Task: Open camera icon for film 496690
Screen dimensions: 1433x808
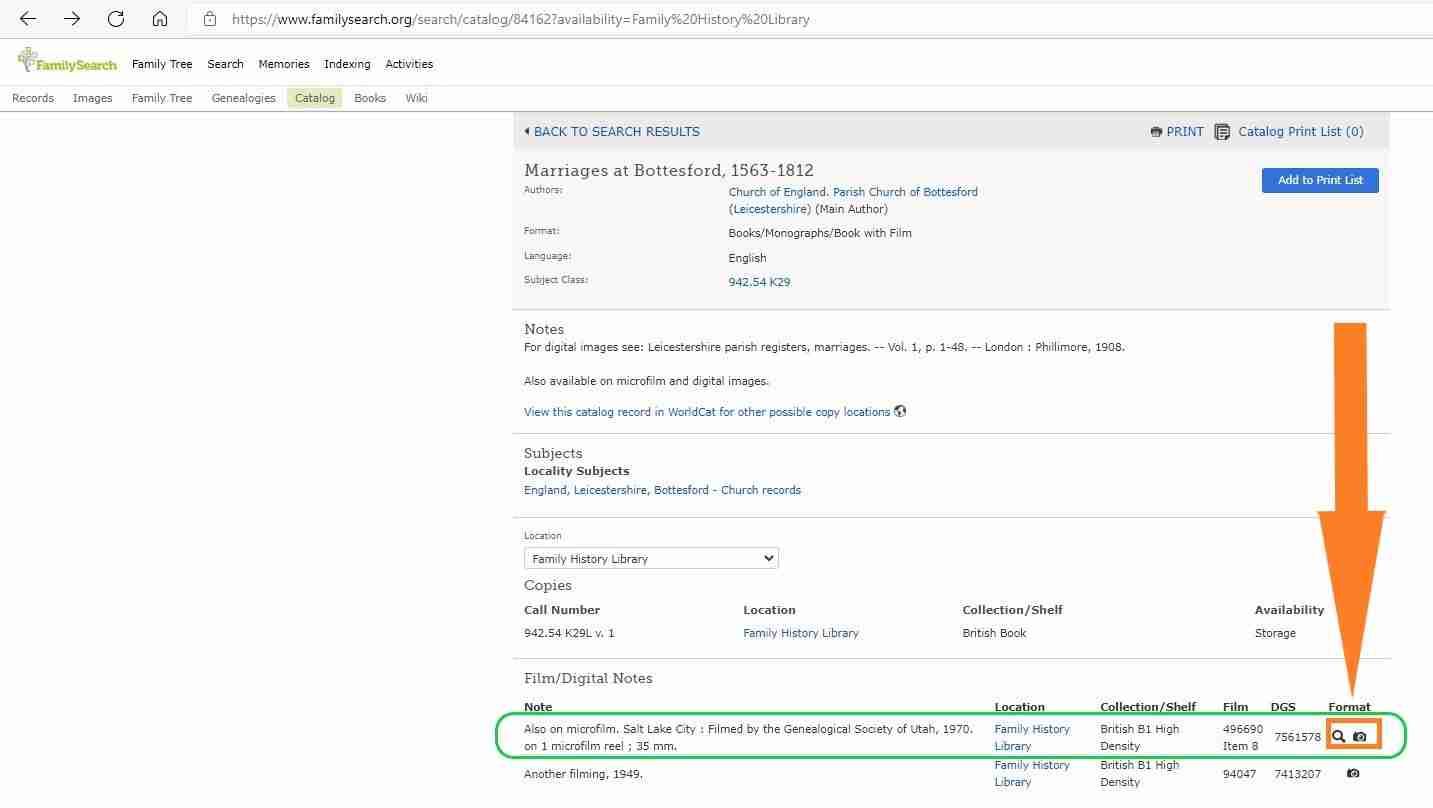Action: (1360, 736)
